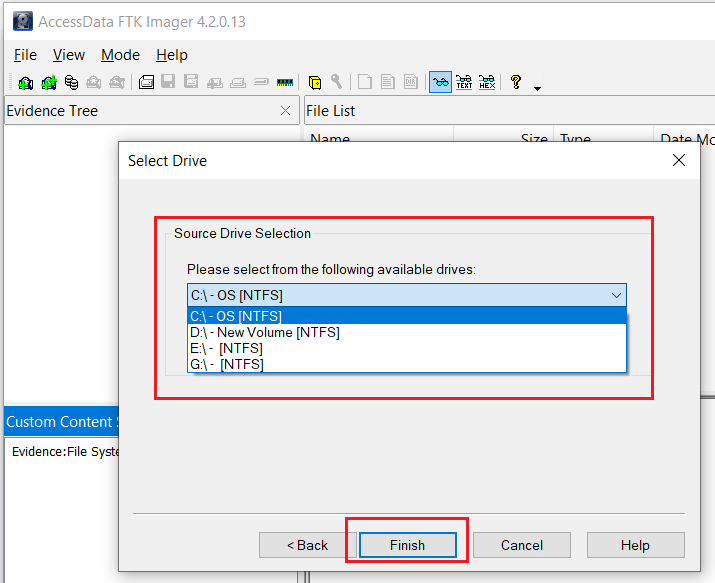Screen dimensions: 715x583
Task: Click the Name column header in File List
Action: pyautogui.click(x=378, y=136)
